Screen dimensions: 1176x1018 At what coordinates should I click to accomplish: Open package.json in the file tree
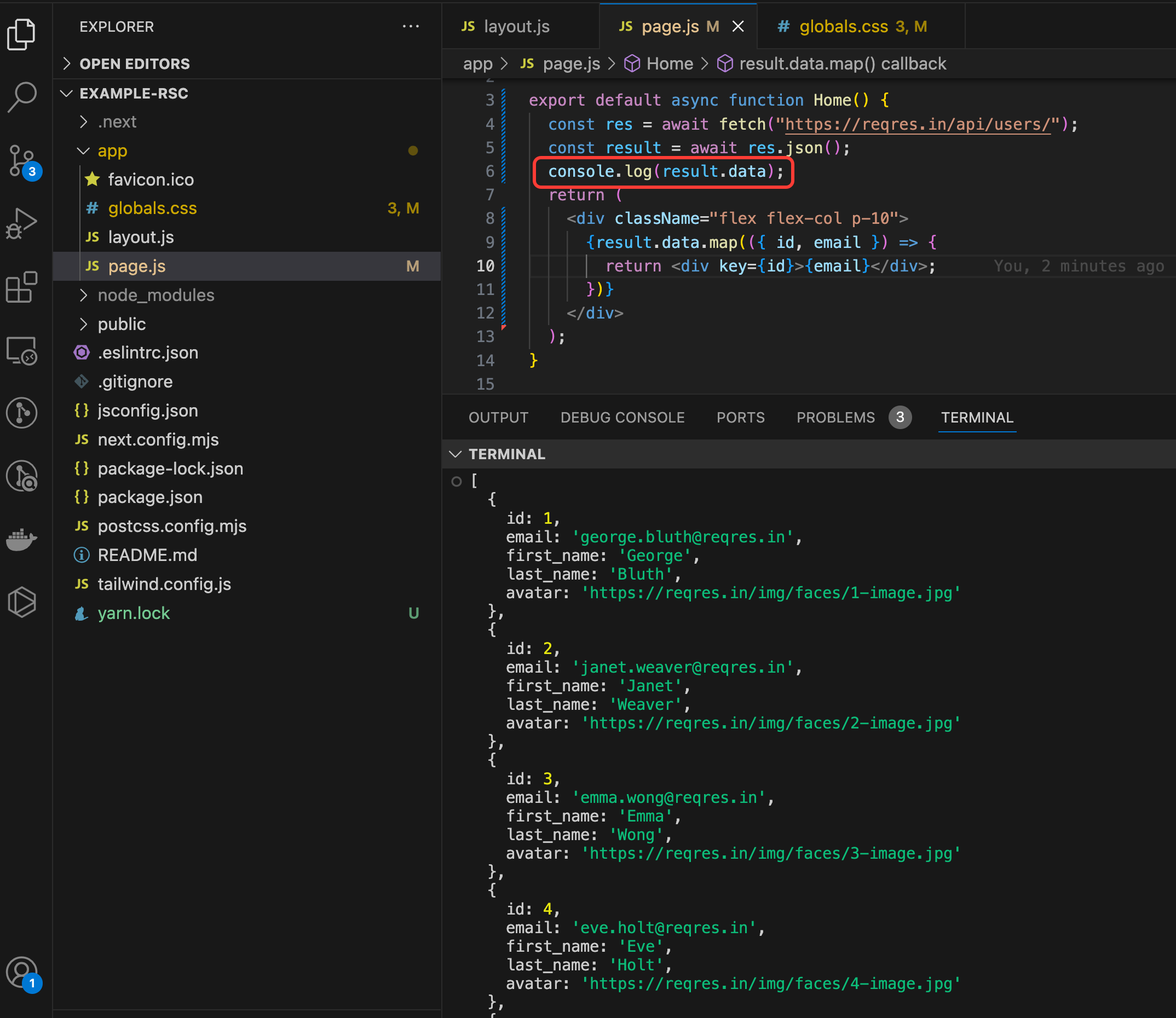coord(150,497)
